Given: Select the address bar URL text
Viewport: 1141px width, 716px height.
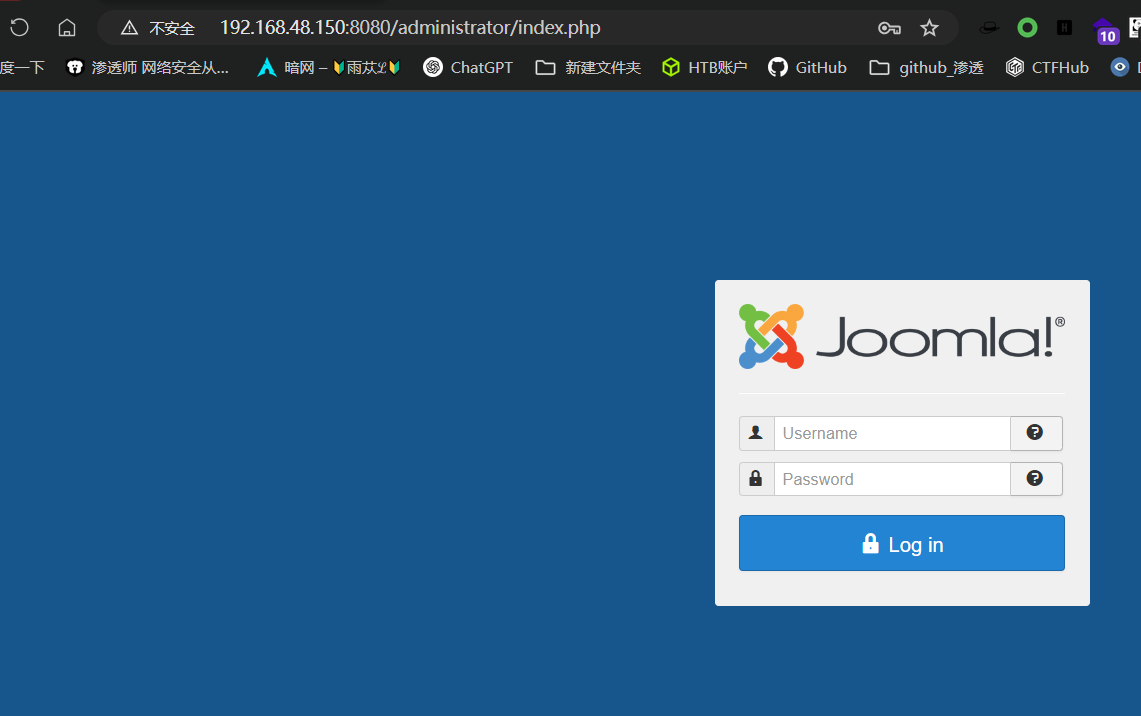Looking at the screenshot, I should point(410,28).
